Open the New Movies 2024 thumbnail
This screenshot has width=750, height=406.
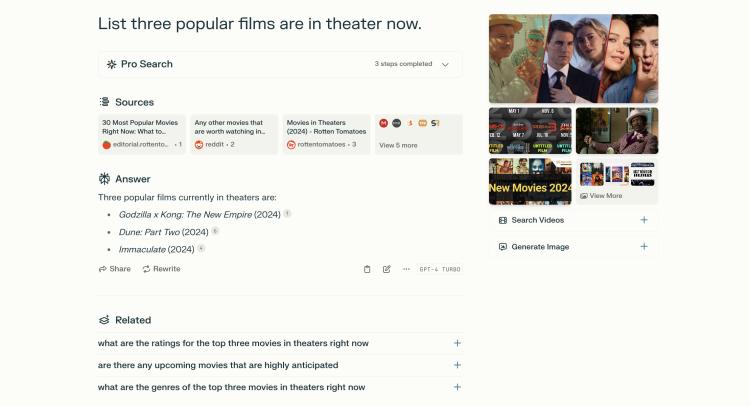point(530,182)
